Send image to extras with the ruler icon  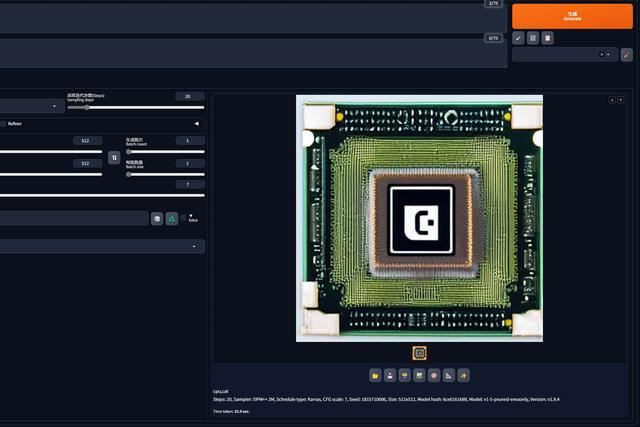click(449, 376)
